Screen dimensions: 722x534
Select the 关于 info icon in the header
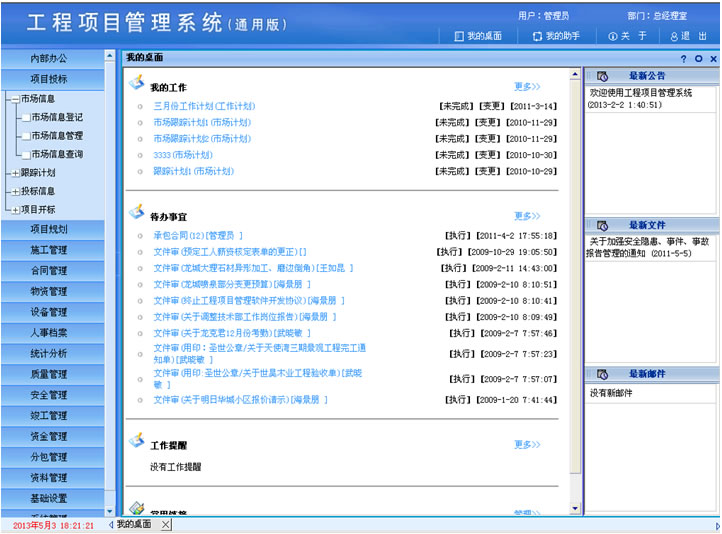pyautogui.click(x=612, y=36)
